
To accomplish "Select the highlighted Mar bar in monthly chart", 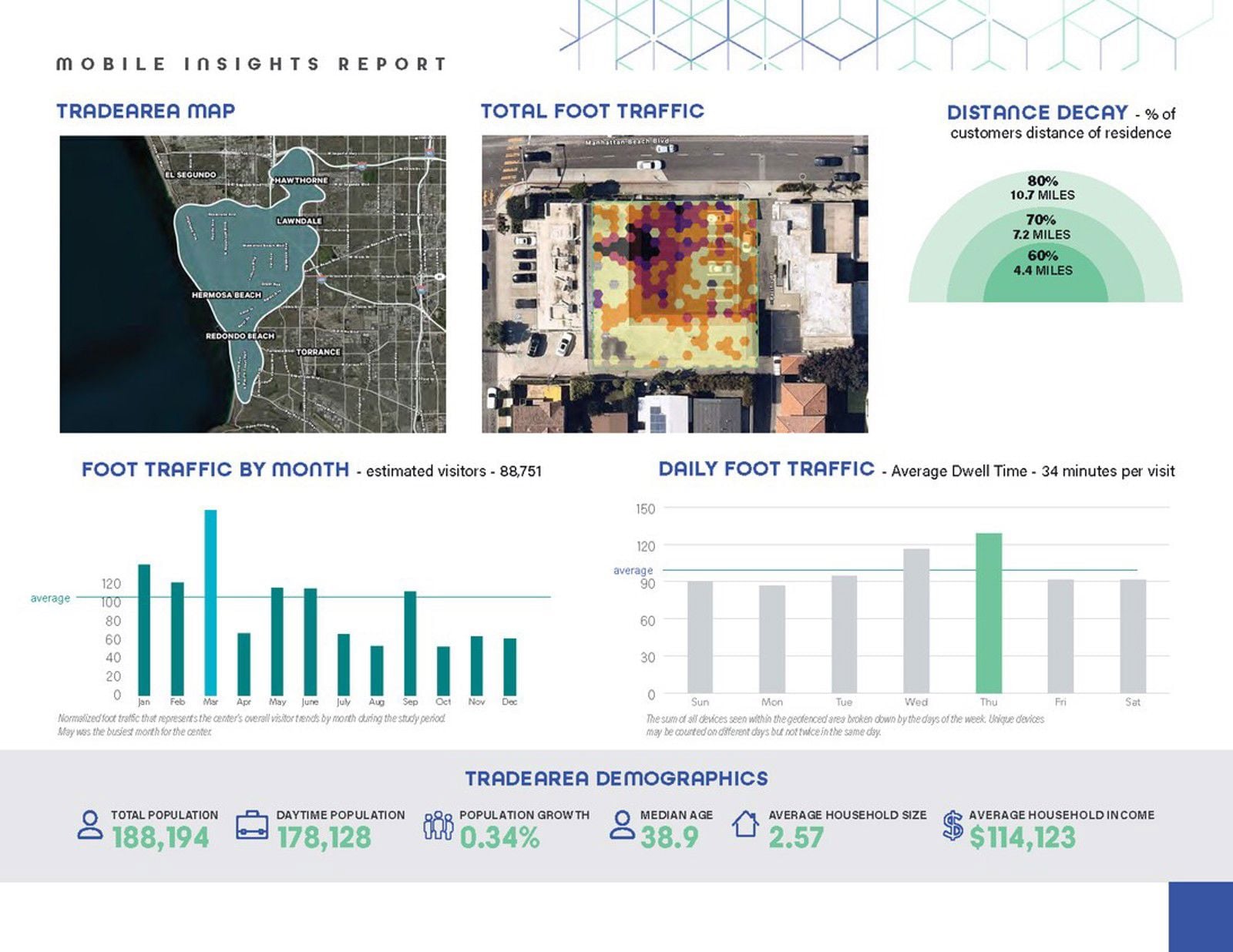I will click(x=210, y=602).
